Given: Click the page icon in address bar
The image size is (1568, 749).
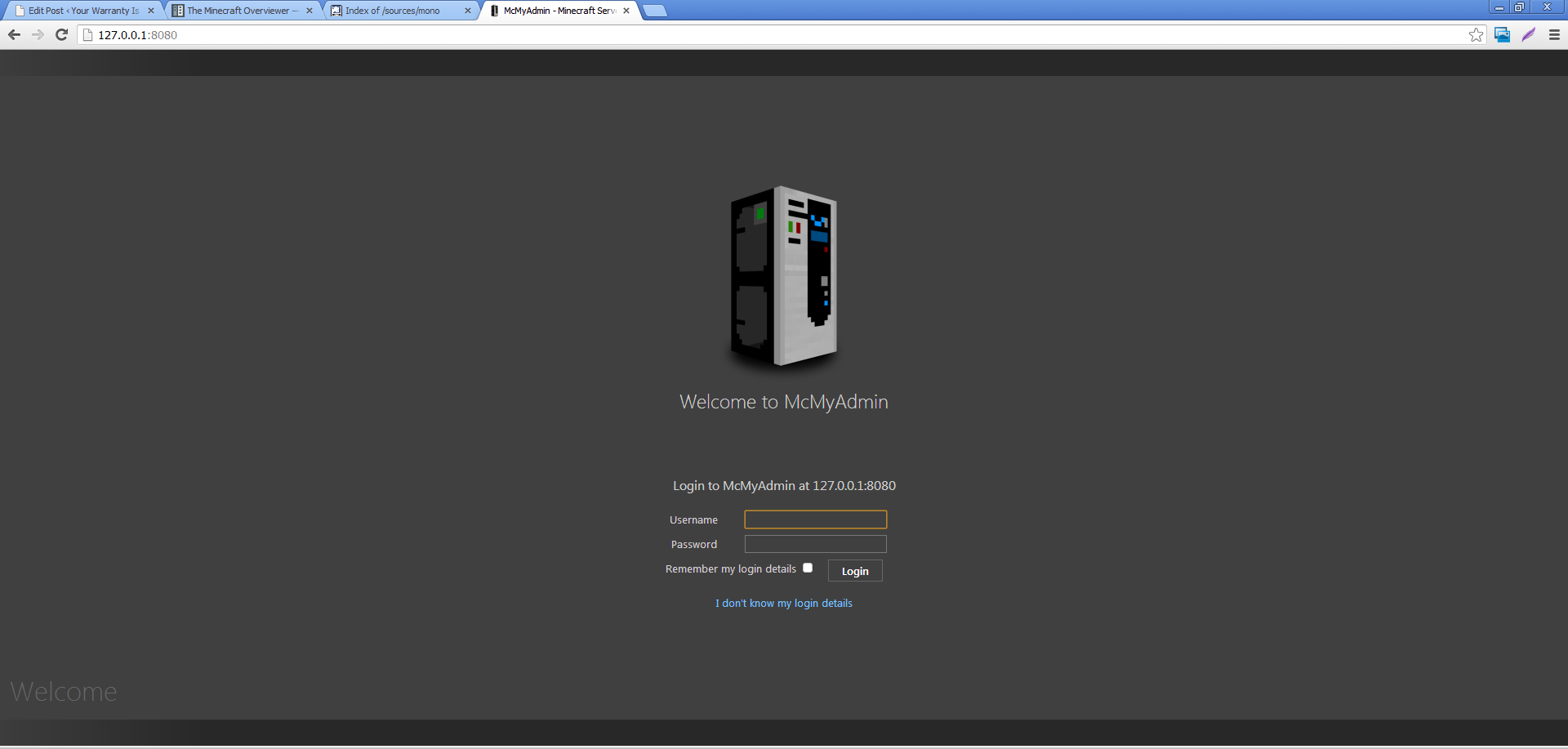Looking at the screenshot, I should [88, 34].
